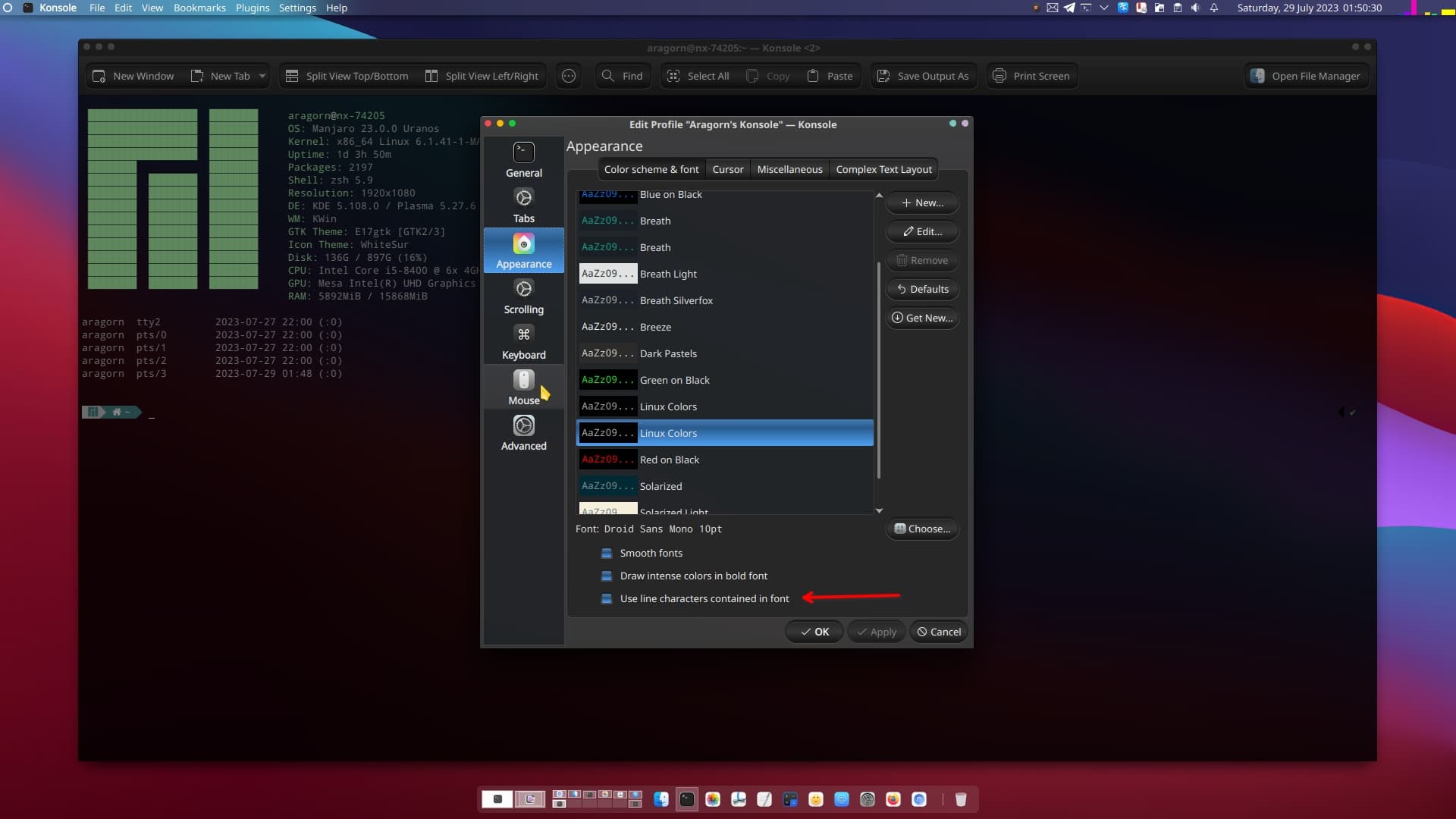
Task: Click the color scheme list scrollbar
Action: 879,370
